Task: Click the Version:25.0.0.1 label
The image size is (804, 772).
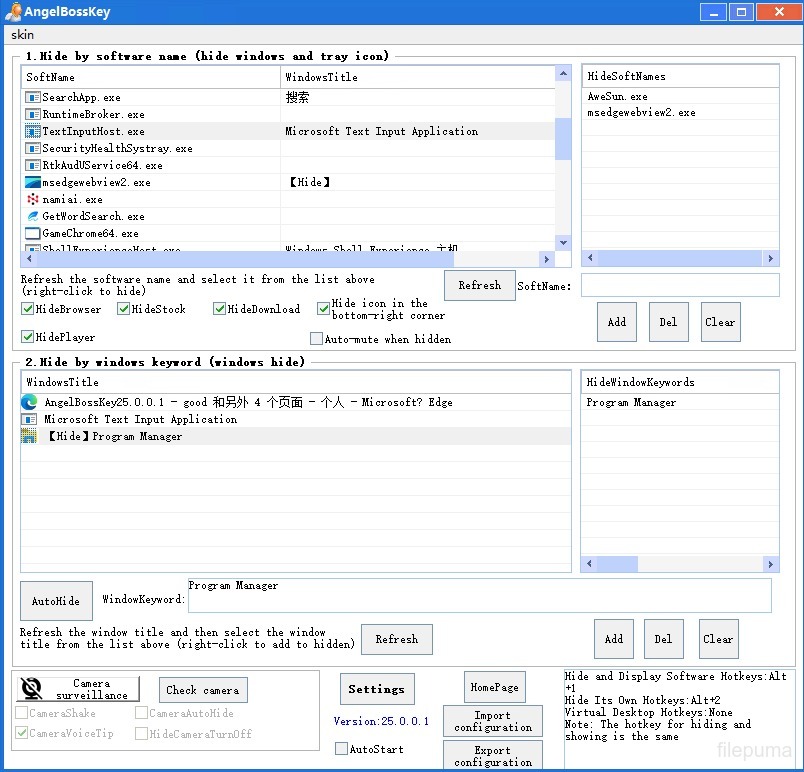Action: click(x=381, y=721)
